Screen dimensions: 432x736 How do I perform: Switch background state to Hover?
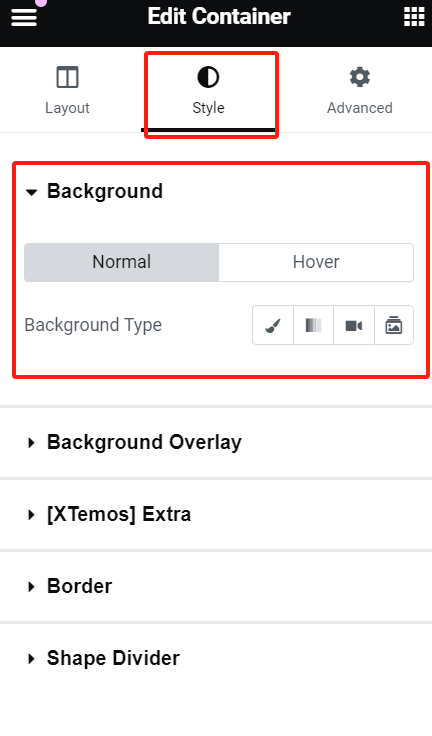tap(316, 262)
